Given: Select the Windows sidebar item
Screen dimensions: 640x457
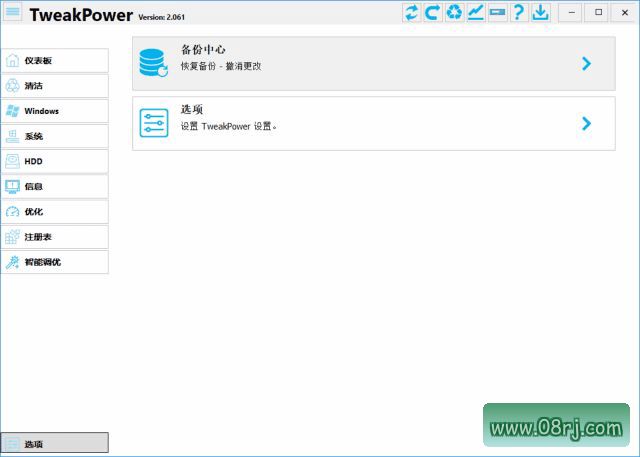Looking at the screenshot, I should pos(55,110).
